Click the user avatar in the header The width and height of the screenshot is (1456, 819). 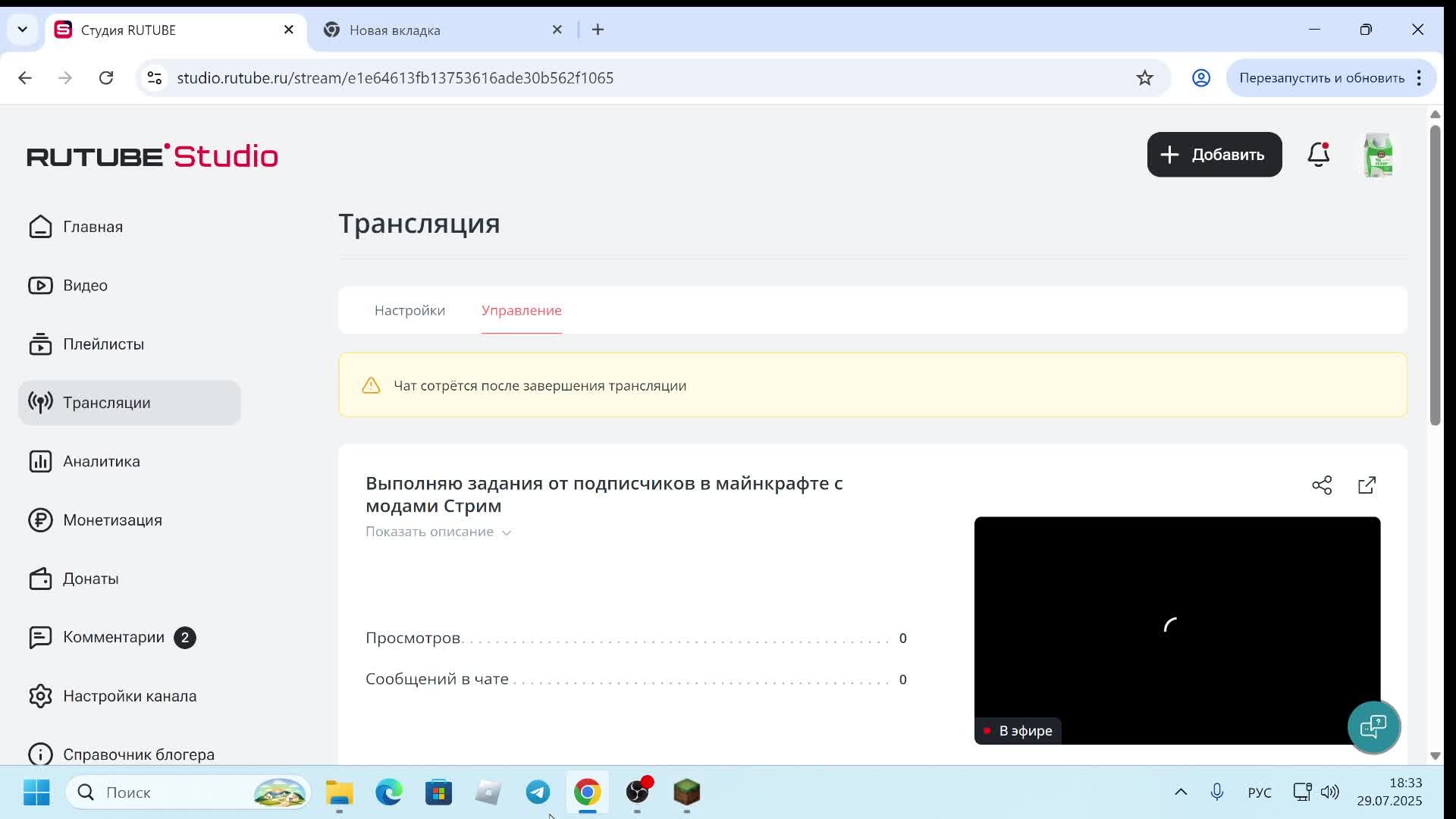point(1377,155)
